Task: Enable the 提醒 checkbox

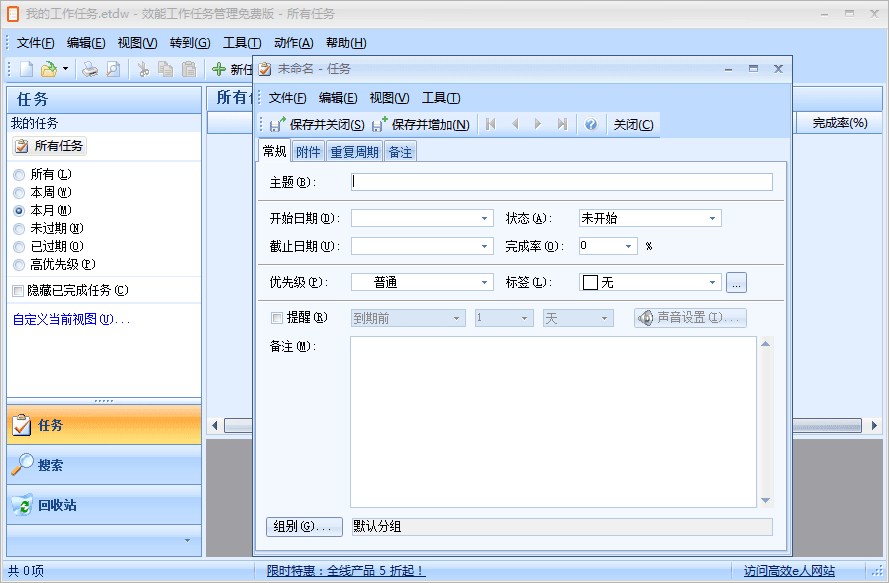Action: [278, 316]
